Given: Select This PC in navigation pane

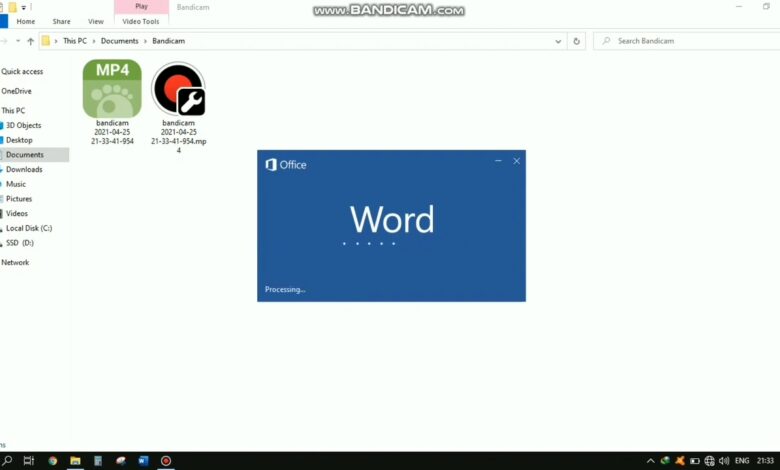Looking at the screenshot, I should [x=13, y=110].
